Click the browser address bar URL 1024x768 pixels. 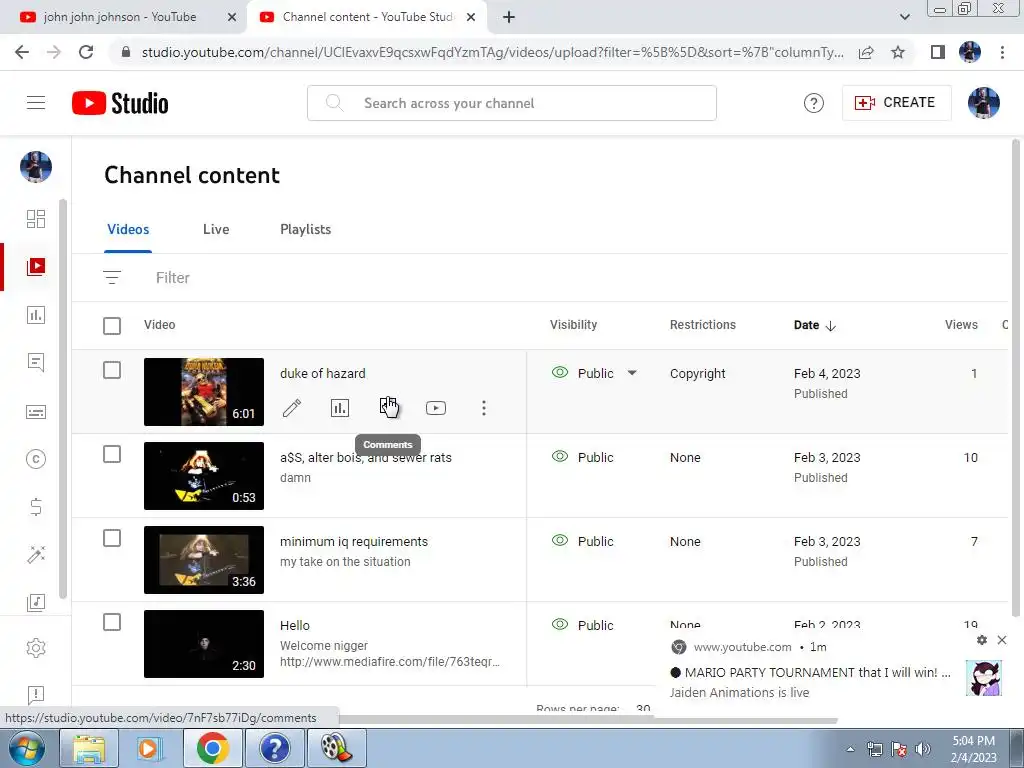tap(492, 52)
